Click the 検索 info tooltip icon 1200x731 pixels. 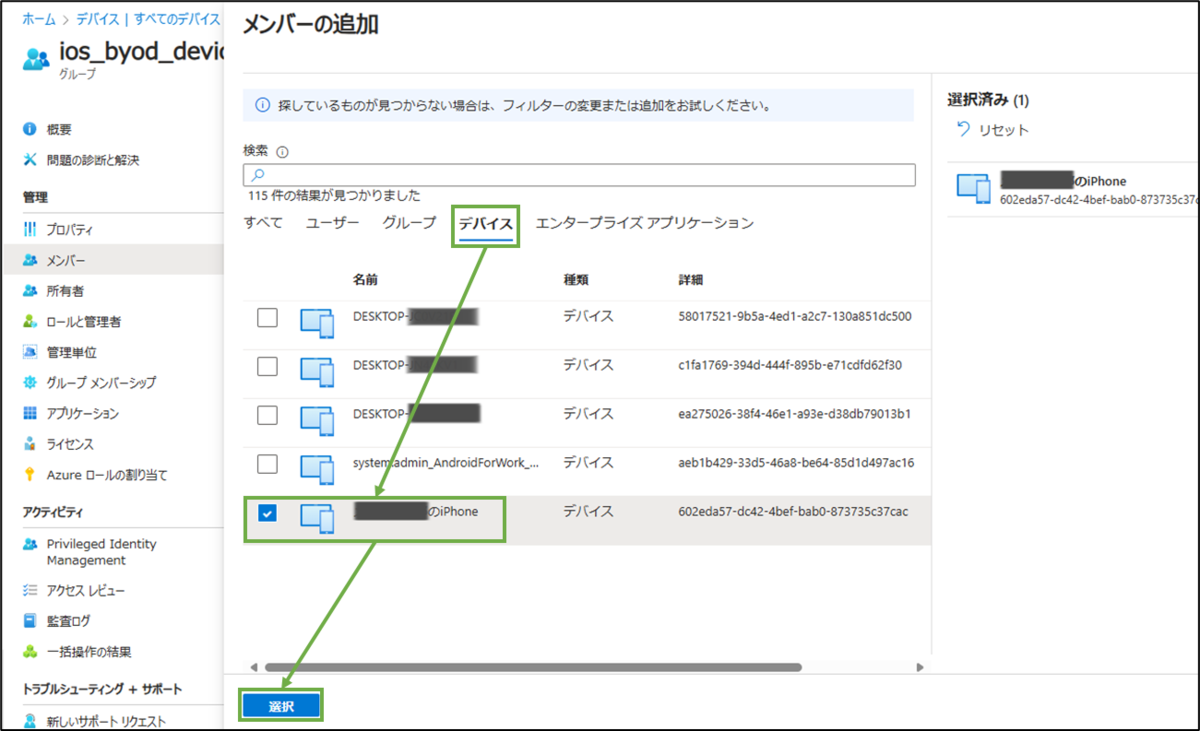coord(282,152)
